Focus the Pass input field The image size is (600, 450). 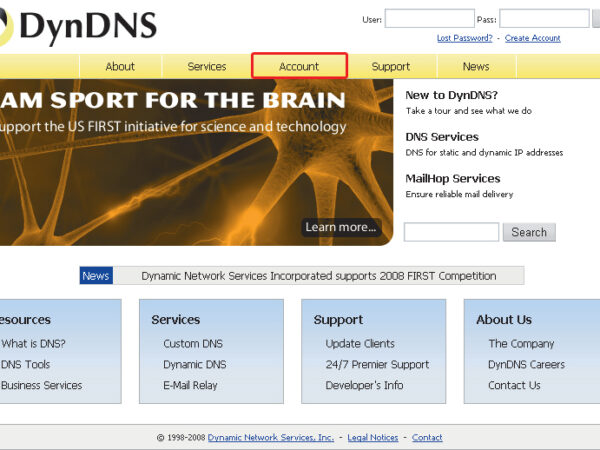544,19
